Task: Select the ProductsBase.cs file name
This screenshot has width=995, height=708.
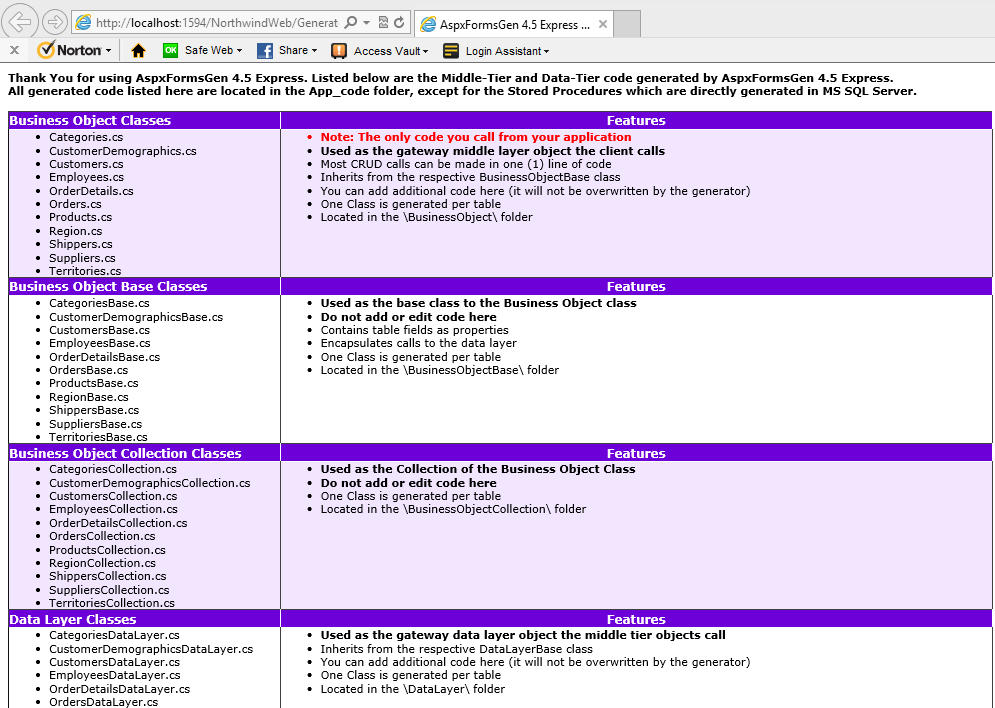Action: (94, 383)
